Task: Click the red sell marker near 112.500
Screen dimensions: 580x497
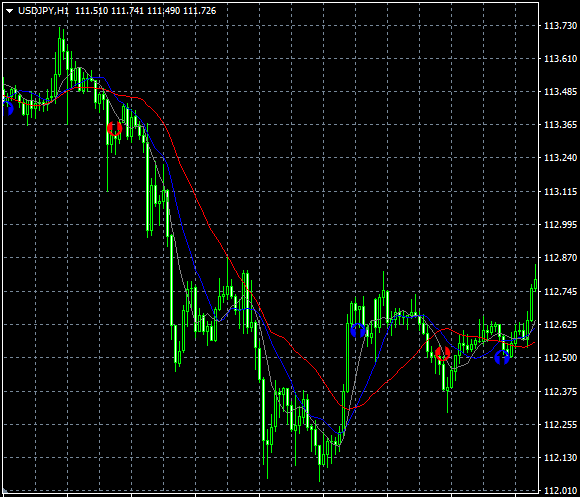Action: 442,354
